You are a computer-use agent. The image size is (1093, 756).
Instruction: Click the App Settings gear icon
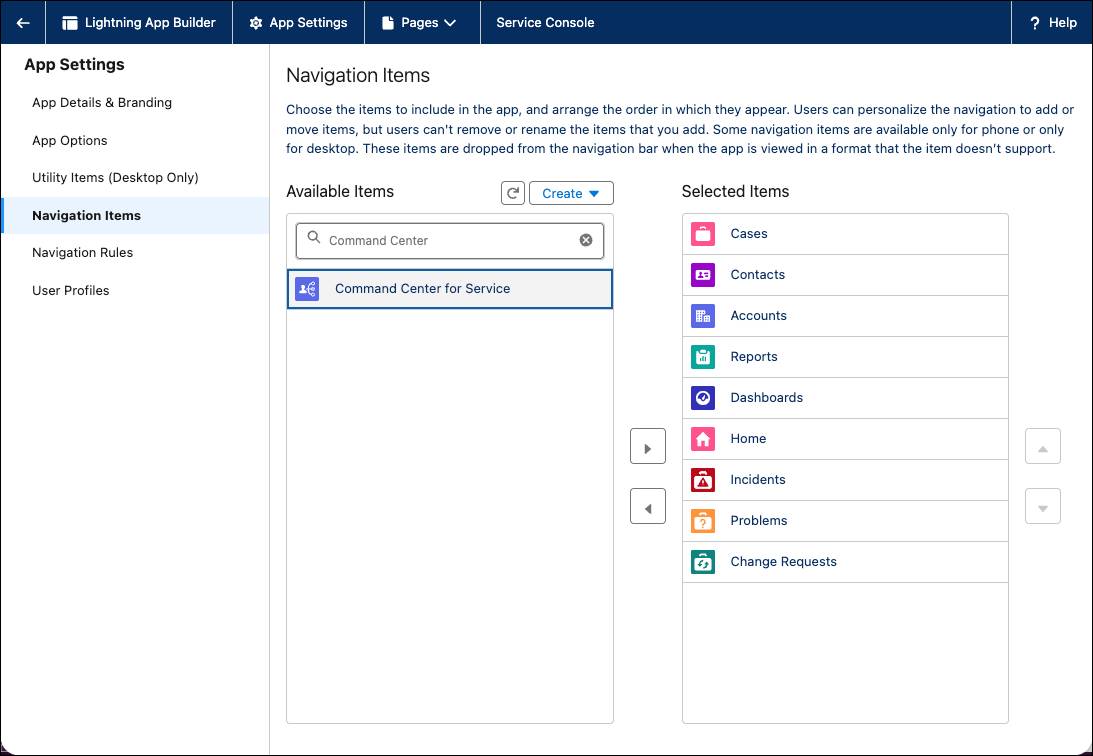coord(256,23)
